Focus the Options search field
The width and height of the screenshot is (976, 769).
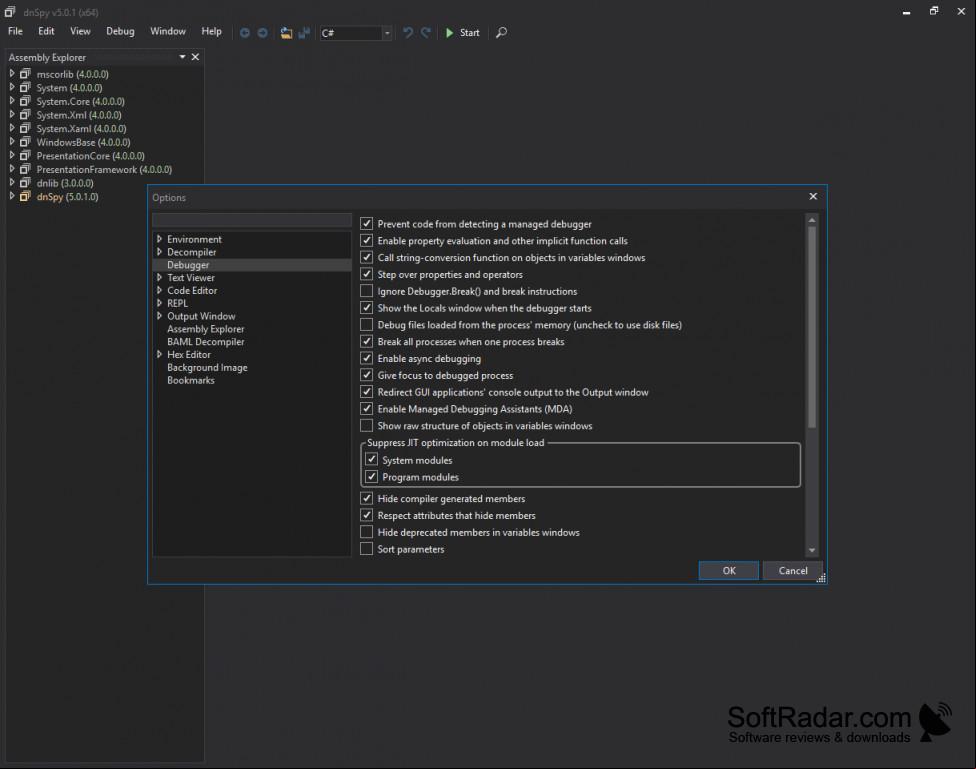tap(252, 220)
